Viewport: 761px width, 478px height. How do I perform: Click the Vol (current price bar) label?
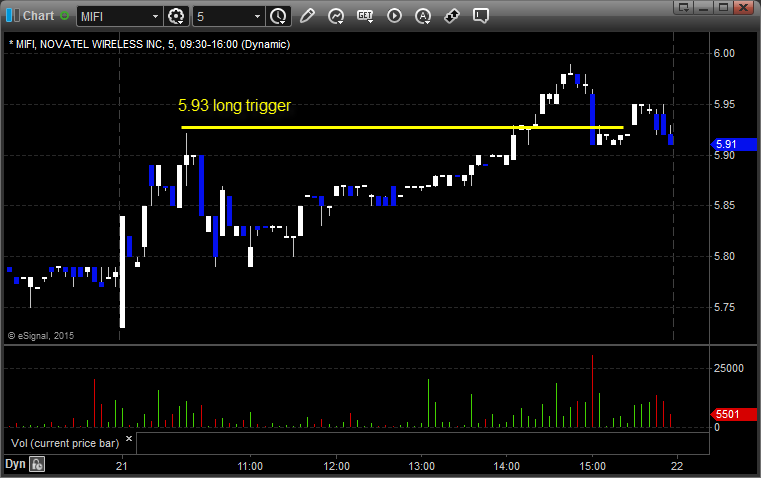(x=65, y=443)
